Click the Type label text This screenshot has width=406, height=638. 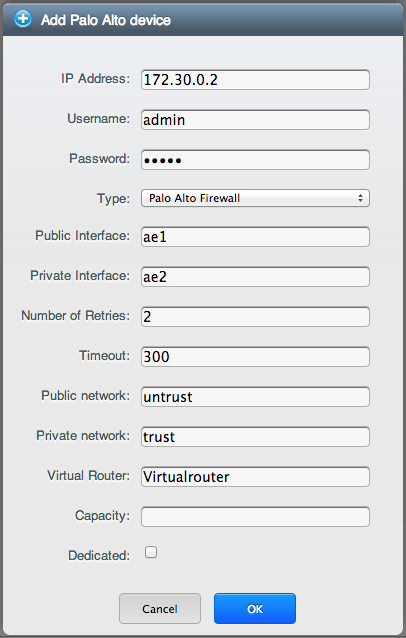point(113,199)
